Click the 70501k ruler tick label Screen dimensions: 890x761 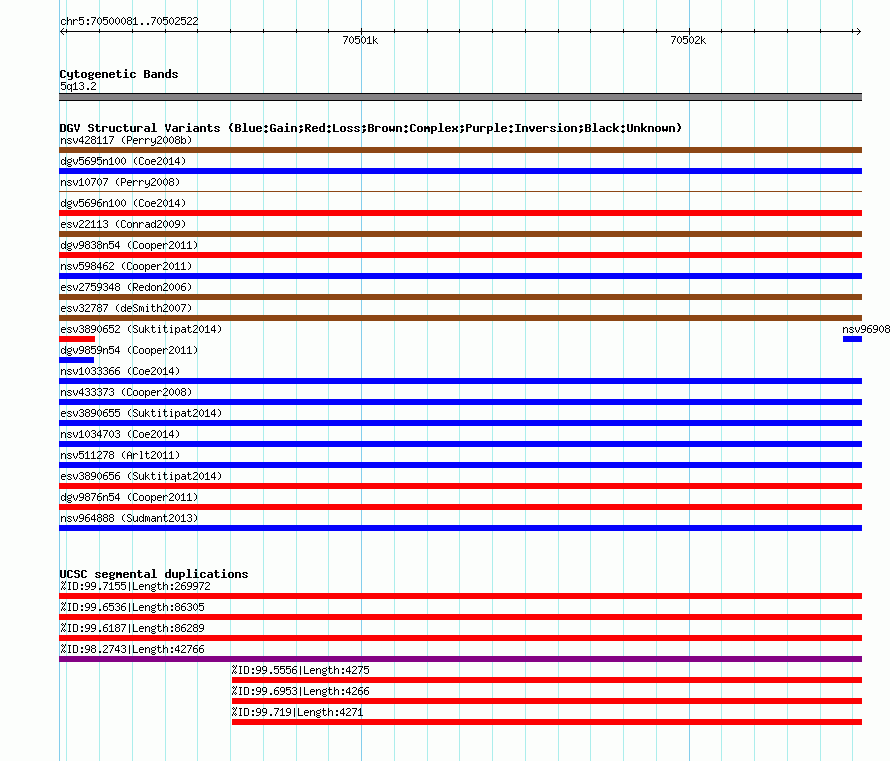(x=360, y=40)
